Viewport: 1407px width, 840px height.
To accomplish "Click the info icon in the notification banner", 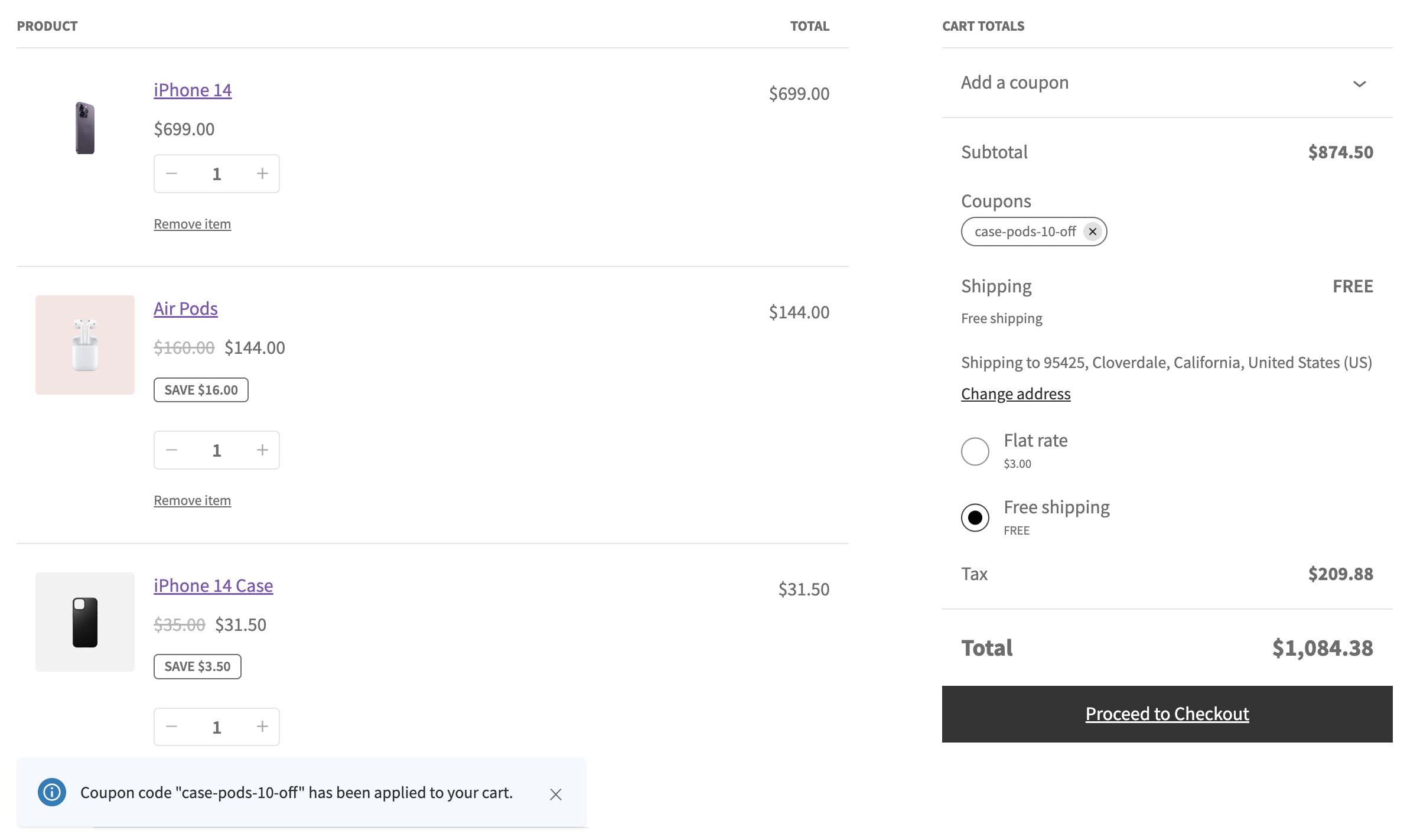I will pyautogui.click(x=51, y=792).
